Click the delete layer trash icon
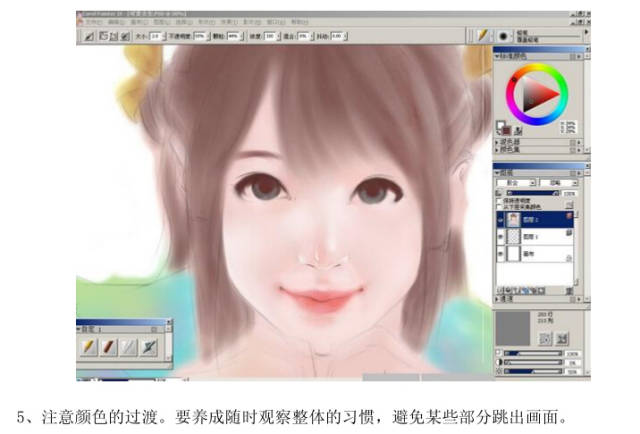Screen dimensions: 640x434 [569, 290]
